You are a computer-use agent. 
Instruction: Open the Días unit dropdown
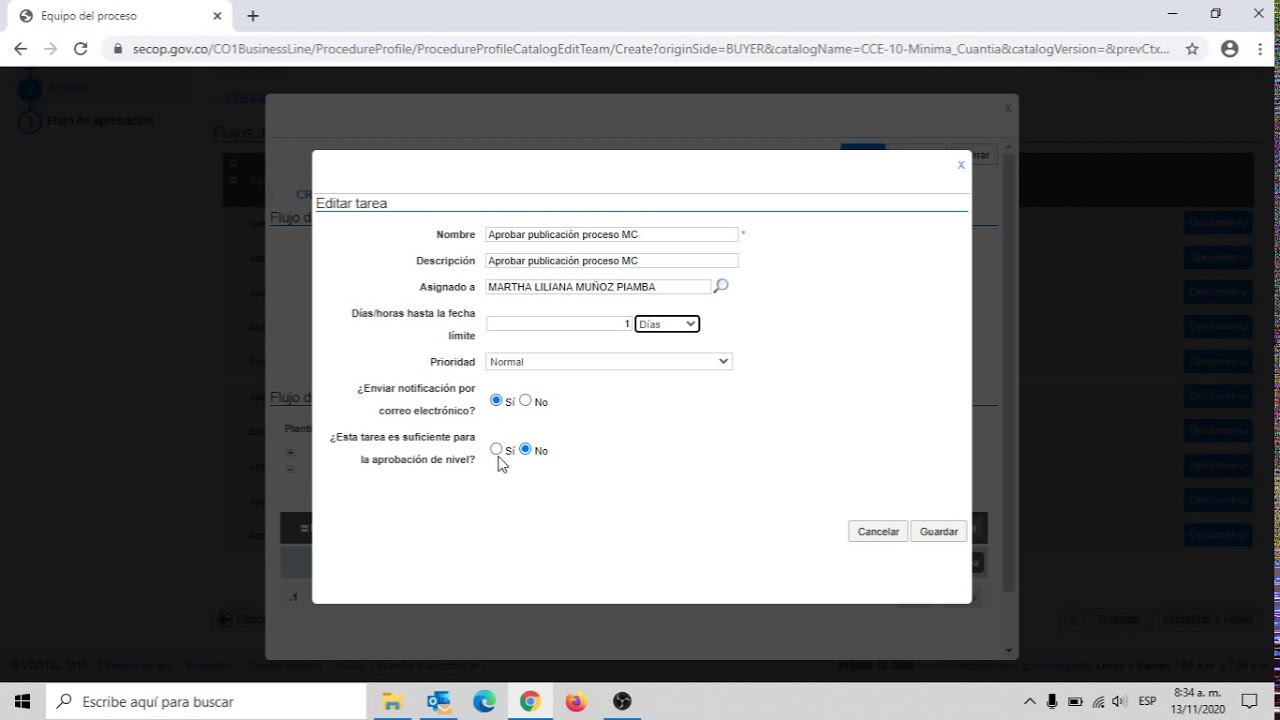coord(667,324)
